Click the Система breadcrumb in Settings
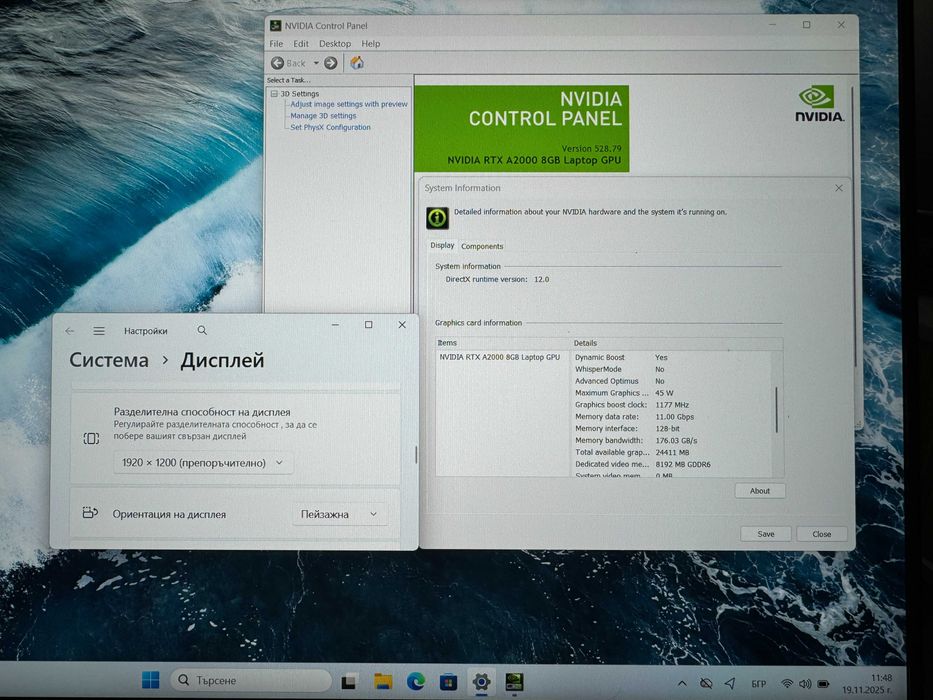 pos(109,360)
